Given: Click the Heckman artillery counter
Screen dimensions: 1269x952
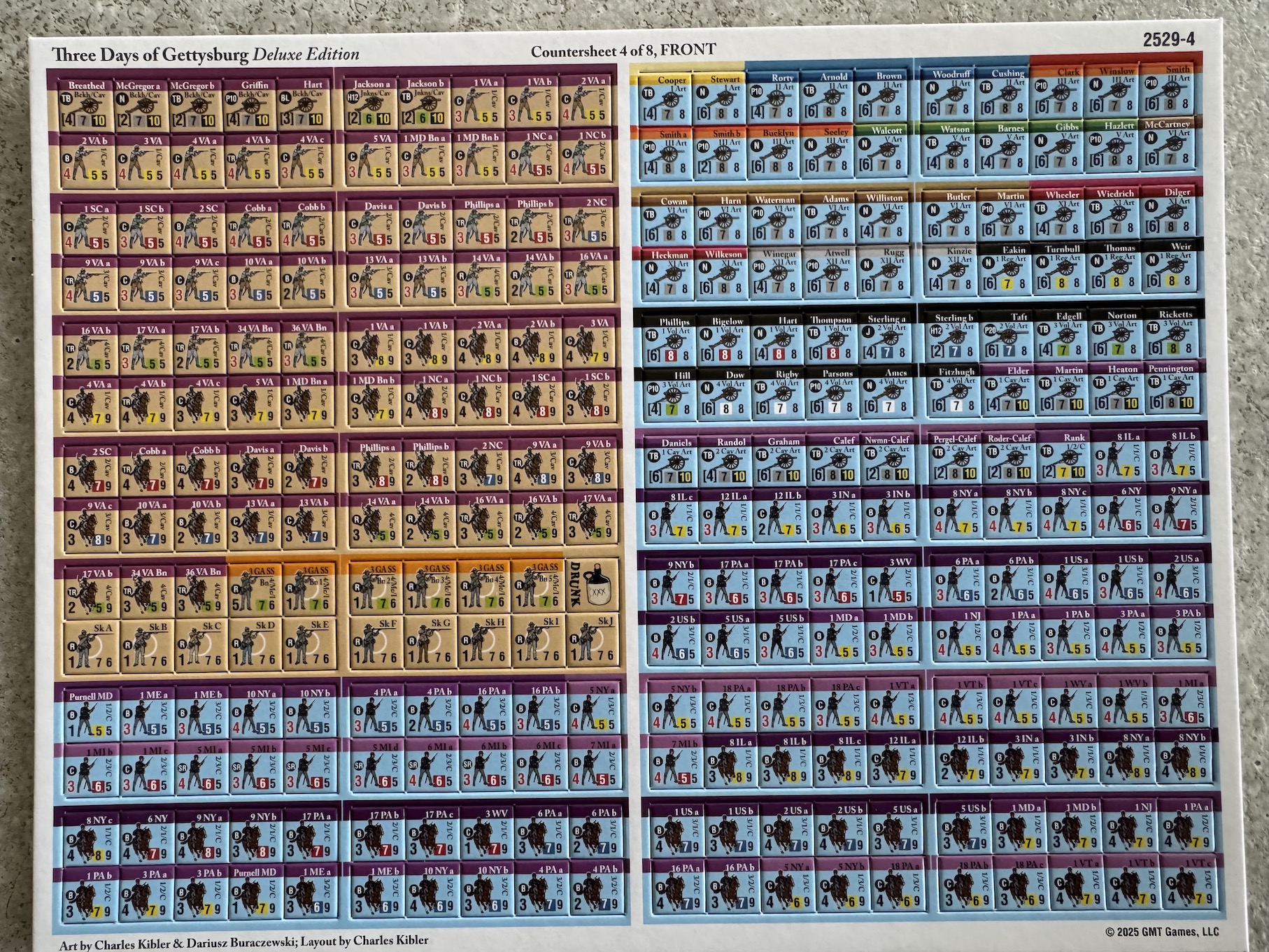Looking at the screenshot, I should [669, 274].
